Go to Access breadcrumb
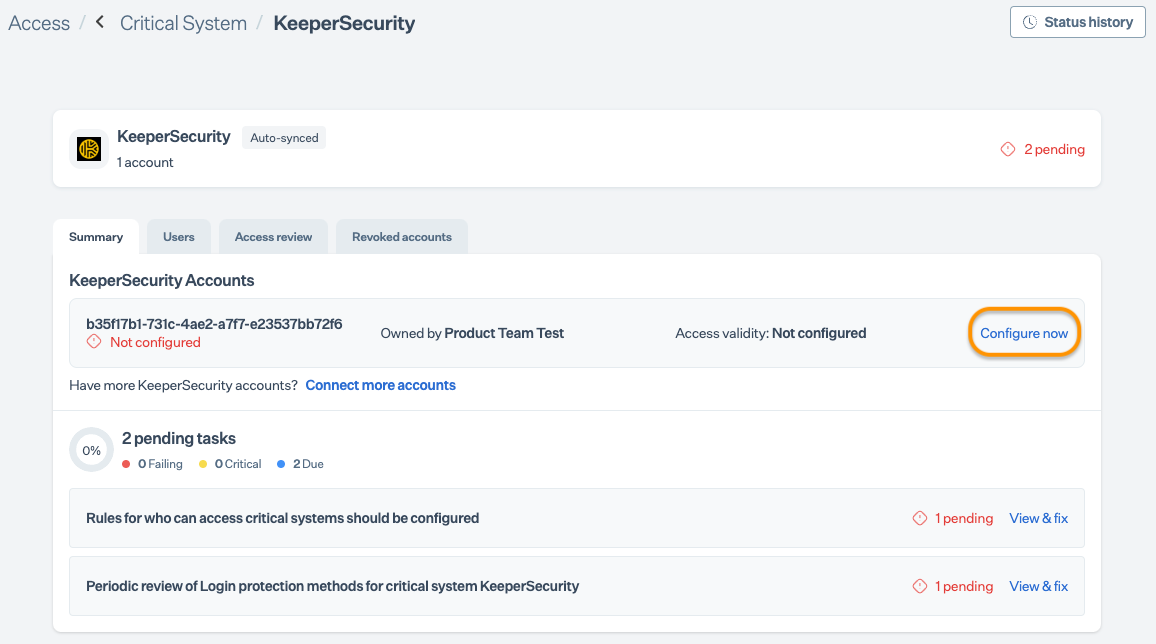1156x644 pixels. [39, 23]
